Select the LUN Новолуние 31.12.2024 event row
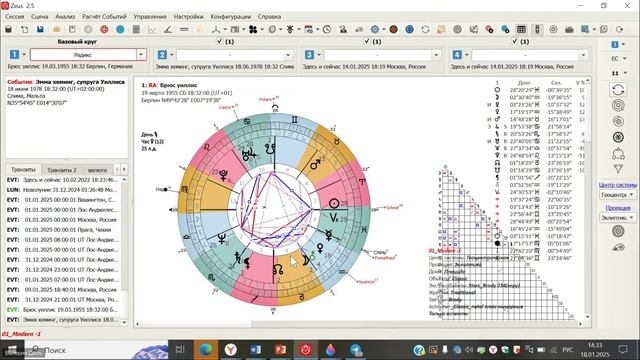 63,190
